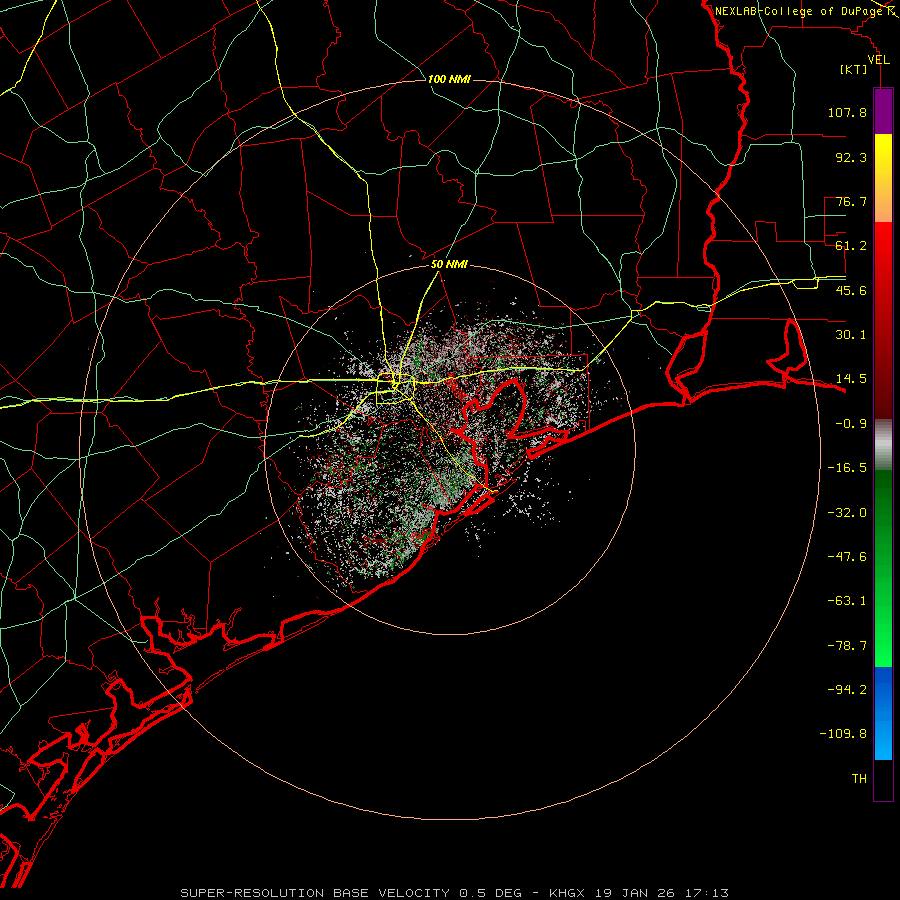The height and width of the screenshot is (900, 900).
Task: Select the -78.7 velocity scale value
Action: click(x=847, y=646)
